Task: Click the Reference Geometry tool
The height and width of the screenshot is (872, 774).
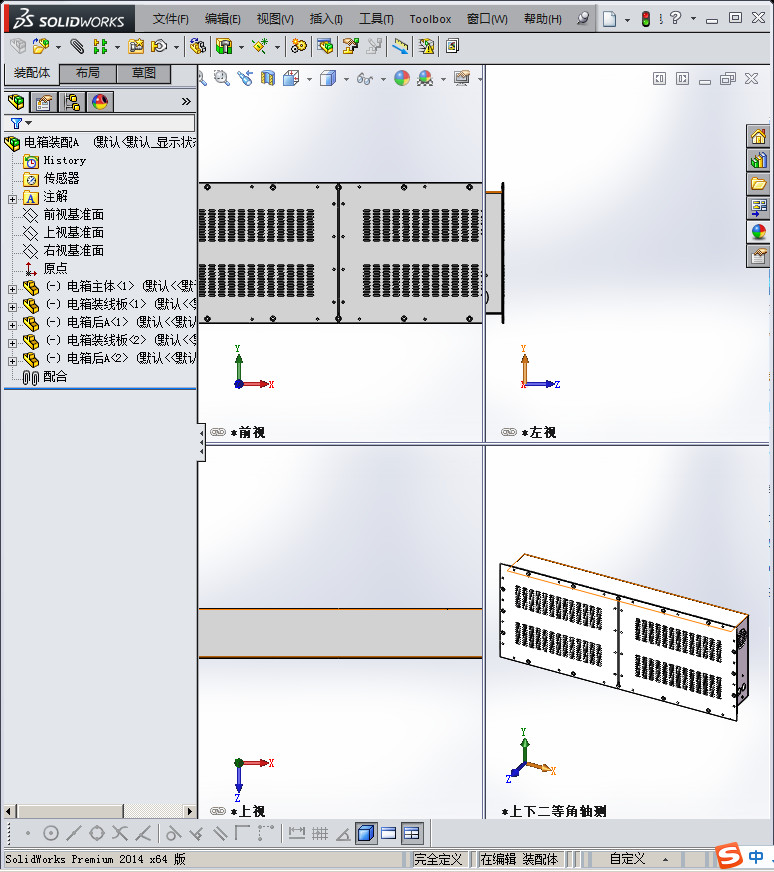Action: tap(260, 46)
